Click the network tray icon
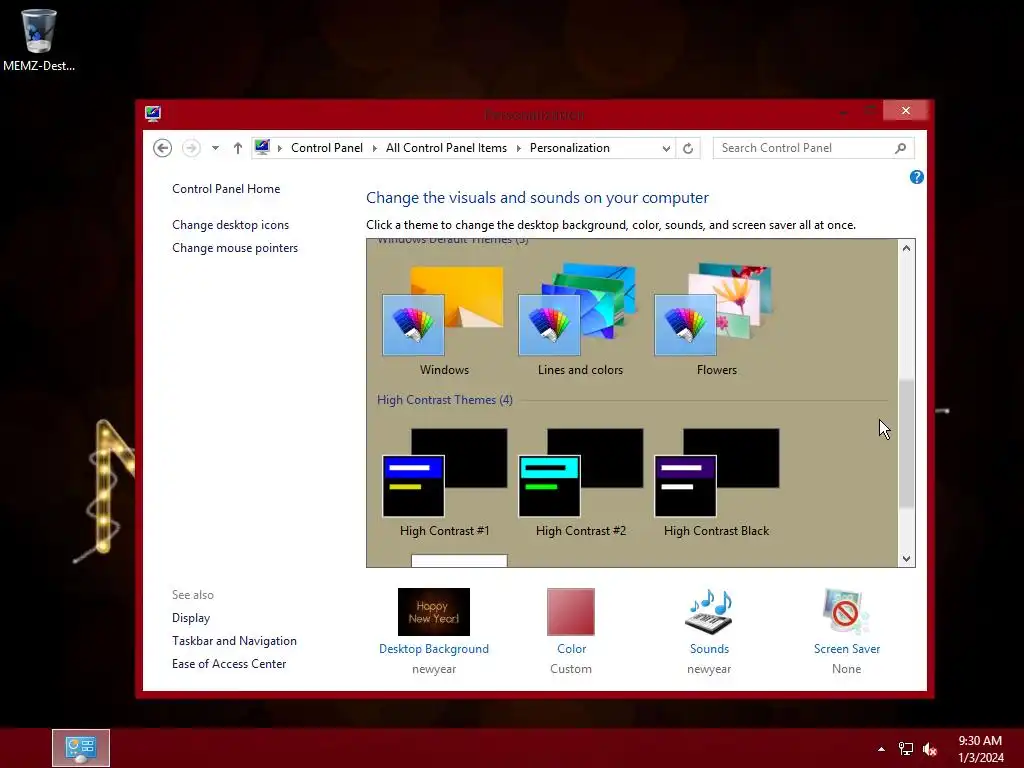 point(905,749)
